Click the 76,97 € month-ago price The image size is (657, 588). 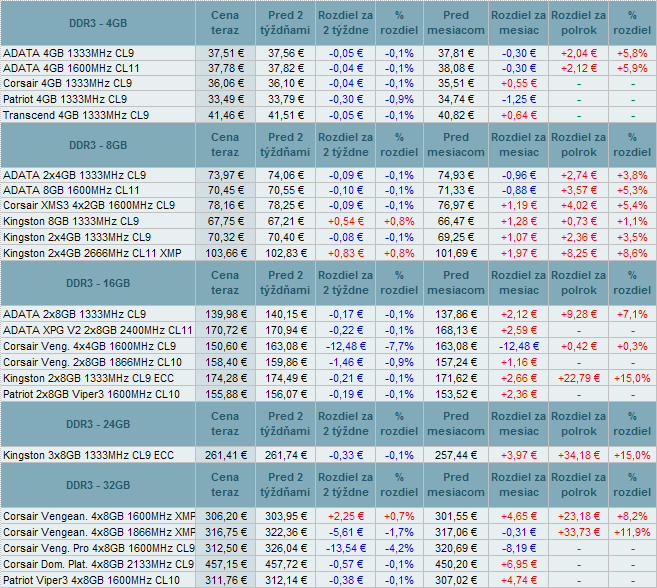[x=456, y=205]
